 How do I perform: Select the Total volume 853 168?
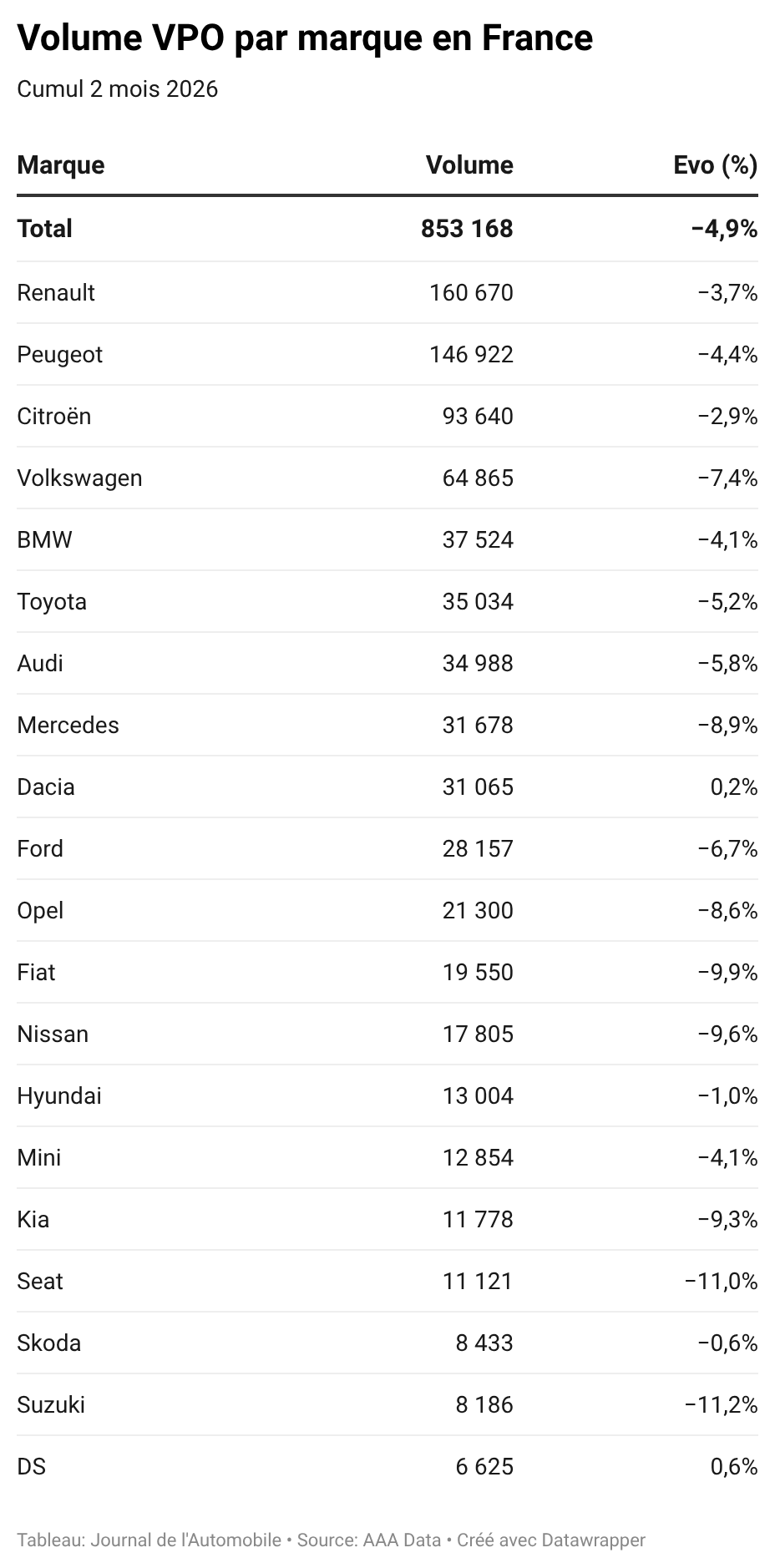(467, 229)
